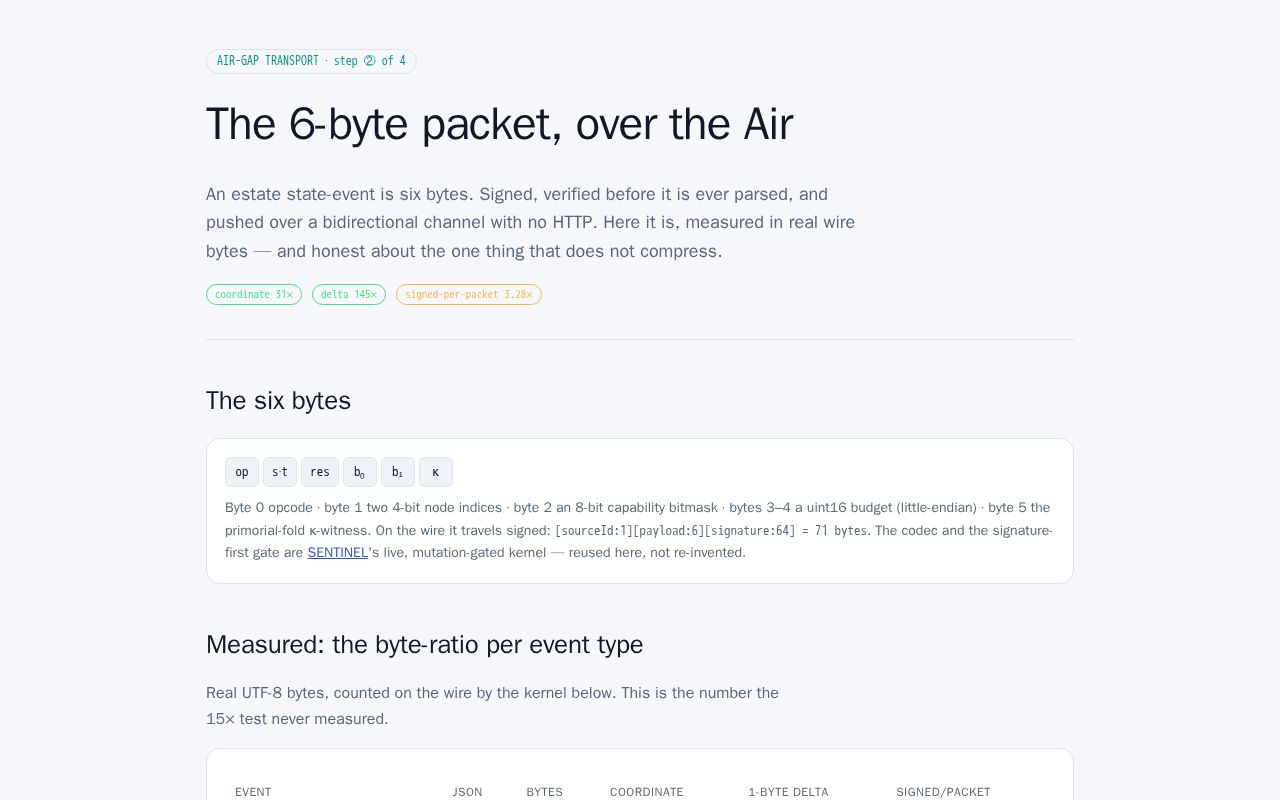Viewport: 1280px width, 800px height.
Task: Click the "res" capability byte chip
Action: (320, 472)
